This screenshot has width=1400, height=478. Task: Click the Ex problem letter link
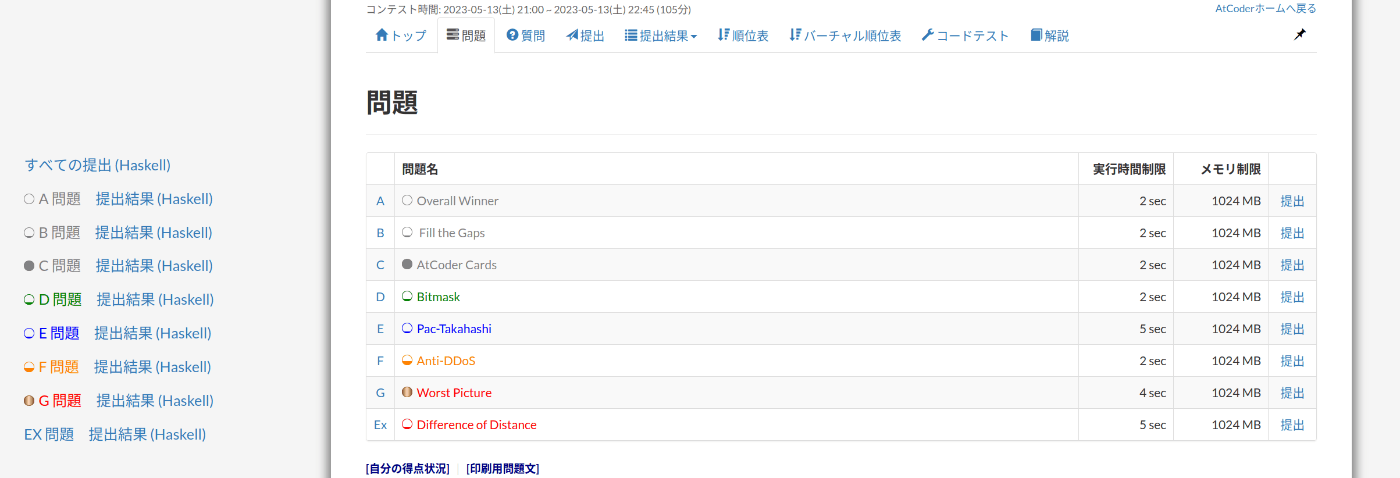(x=380, y=425)
